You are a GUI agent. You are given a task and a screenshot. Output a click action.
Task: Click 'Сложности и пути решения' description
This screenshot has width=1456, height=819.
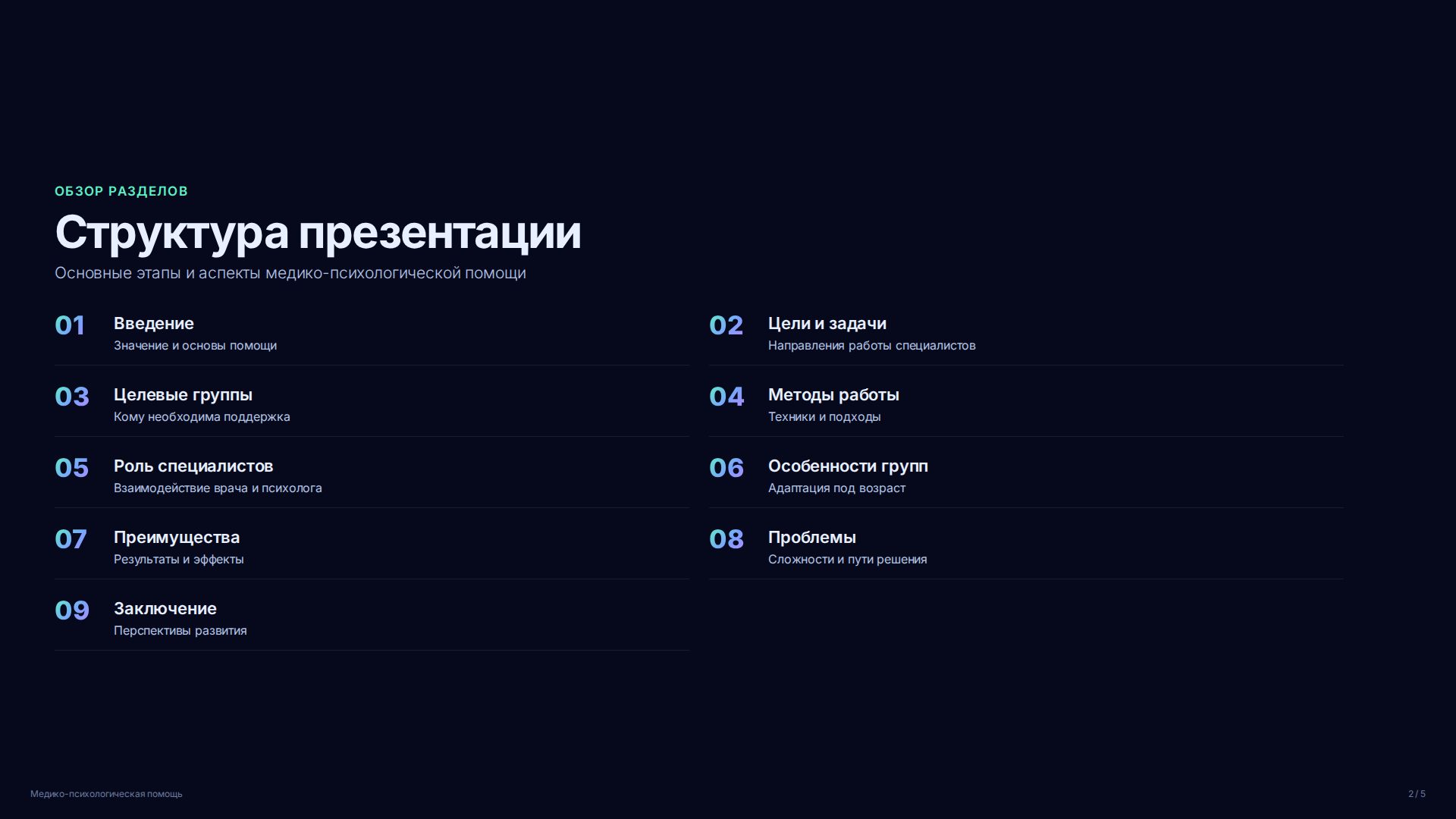848,560
